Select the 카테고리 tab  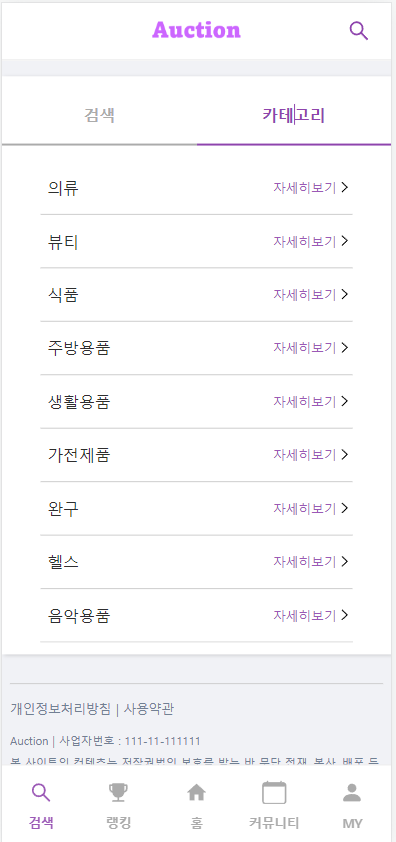click(x=294, y=115)
